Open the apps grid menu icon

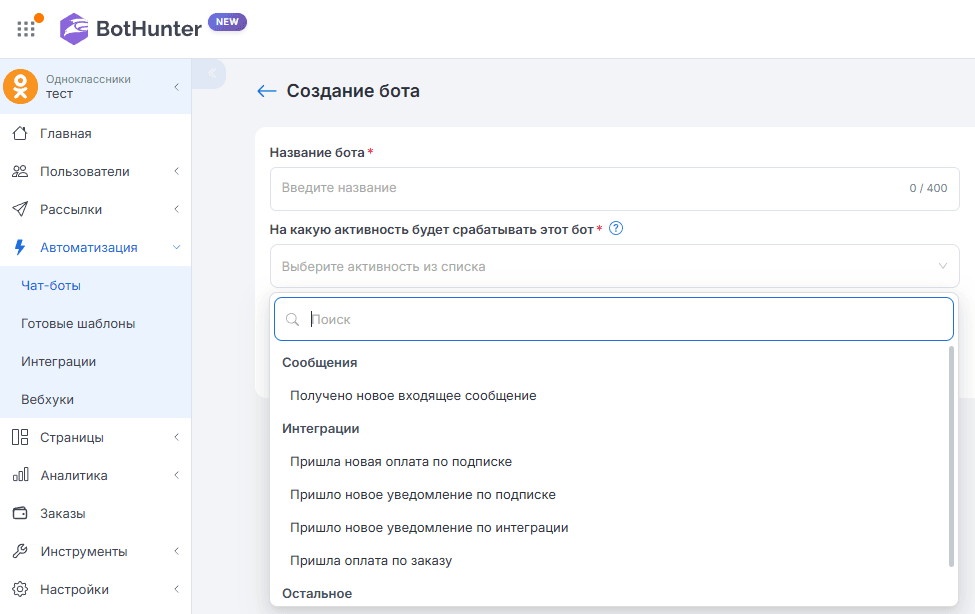pyautogui.click(x=25, y=29)
